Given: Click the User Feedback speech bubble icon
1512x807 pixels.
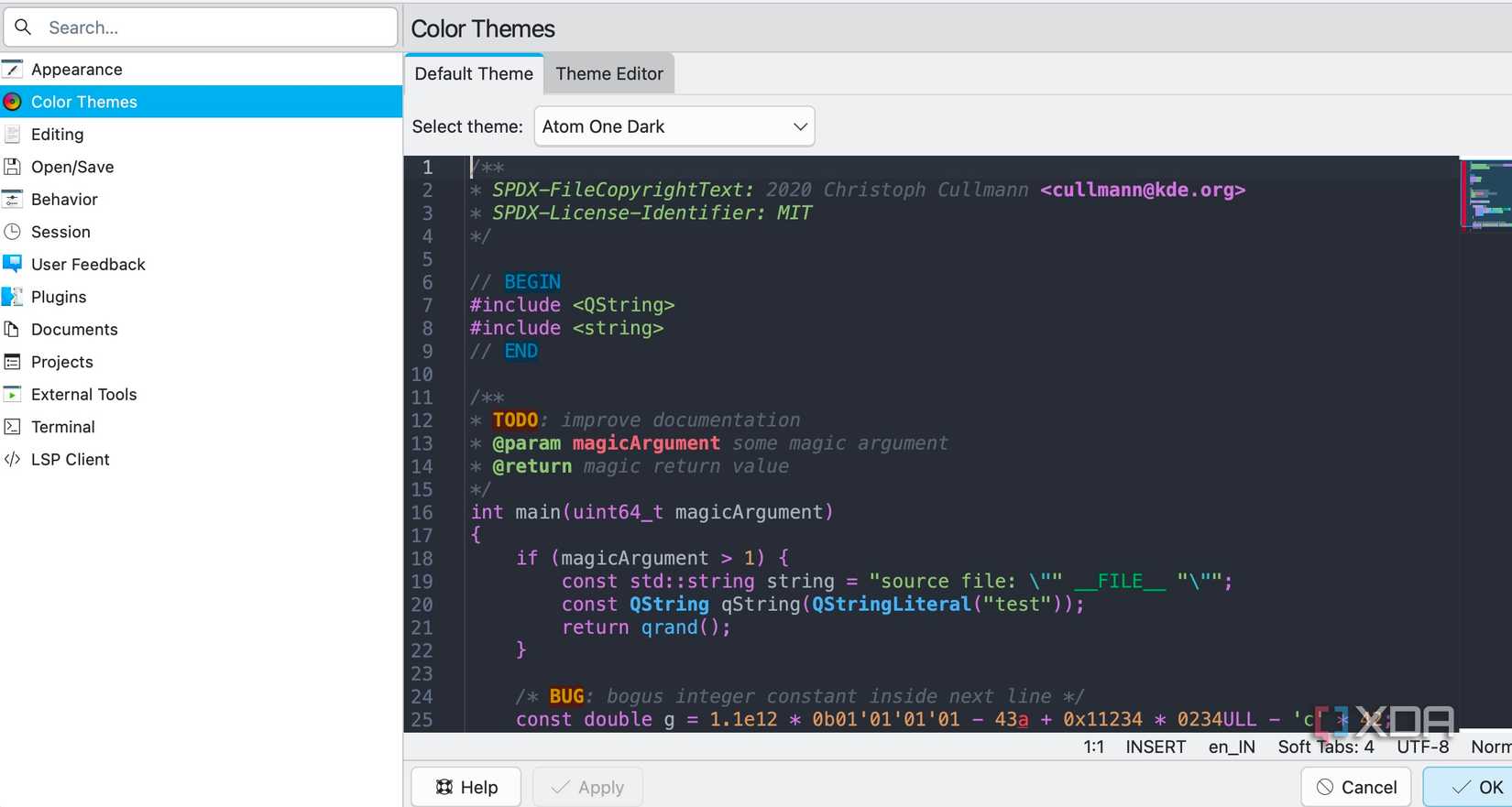Looking at the screenshot, I should point(12,265).
